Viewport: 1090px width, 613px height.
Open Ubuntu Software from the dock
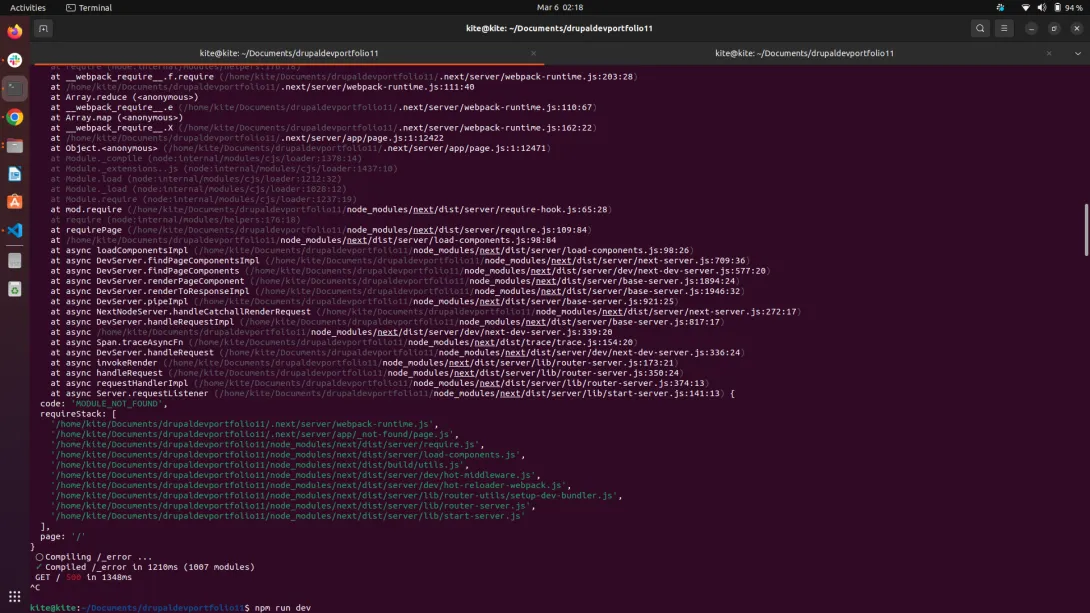pyautogui.click(x=14, y=202)
